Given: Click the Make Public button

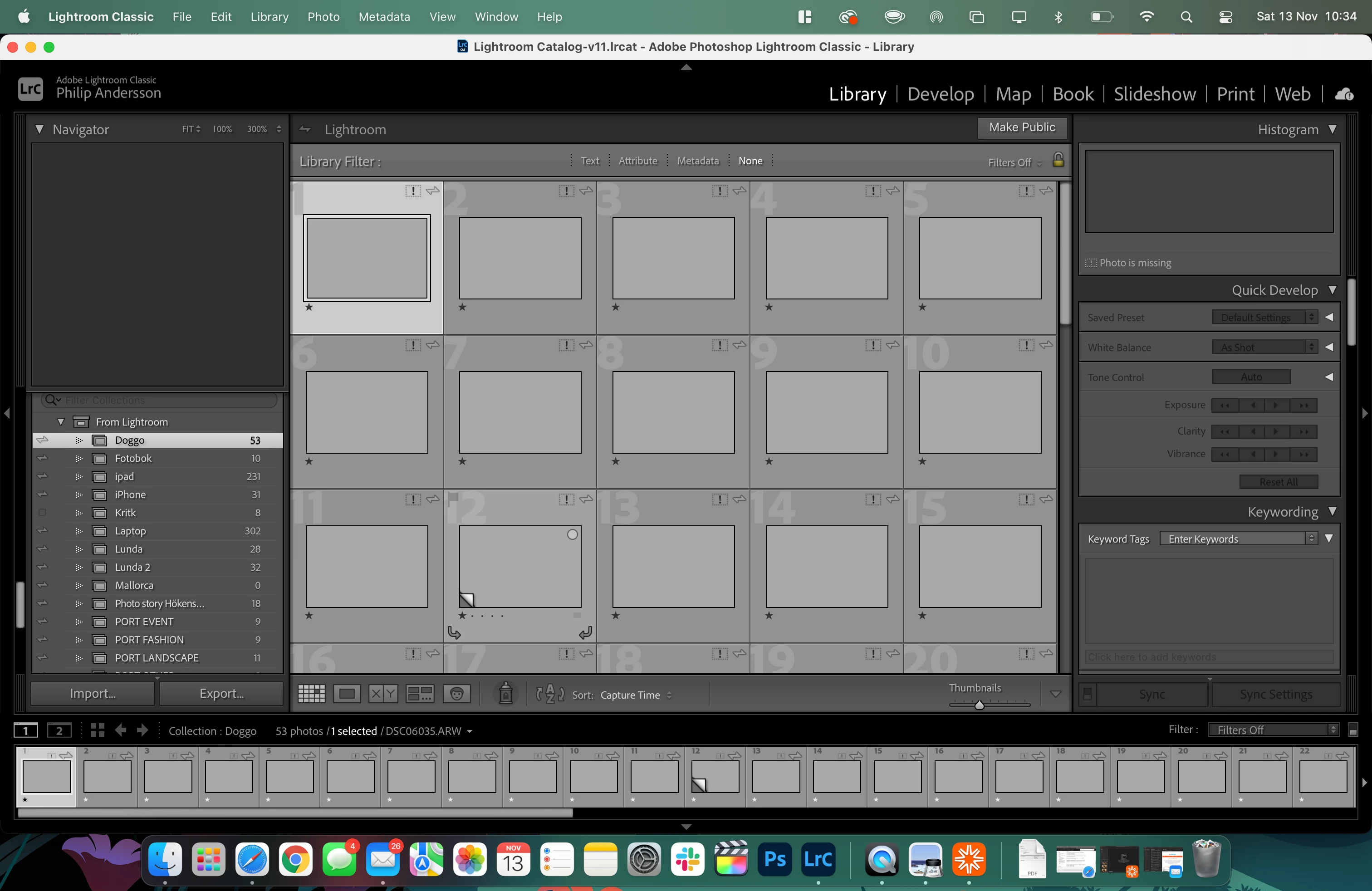Looking at the screenshot, I should coord(1021,127).
